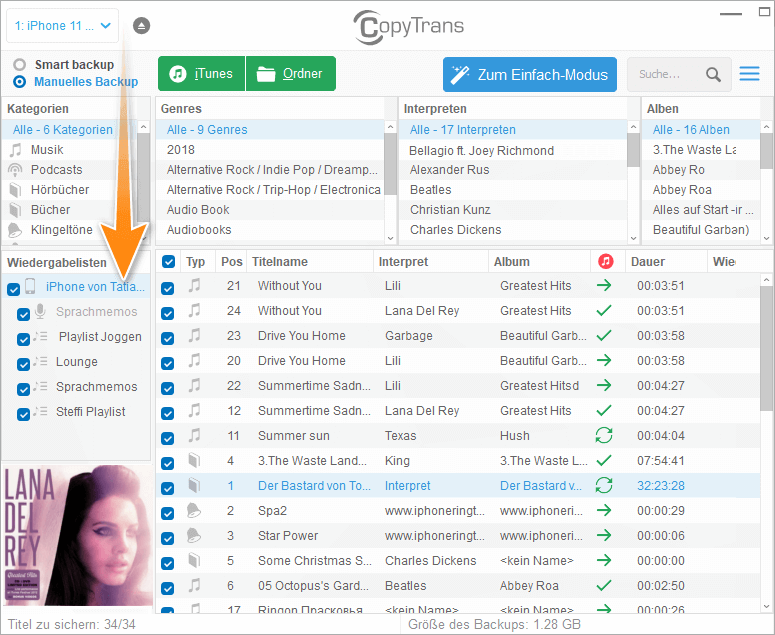Toggle the select-all tracks header checkbox

[x=169, y=261]
